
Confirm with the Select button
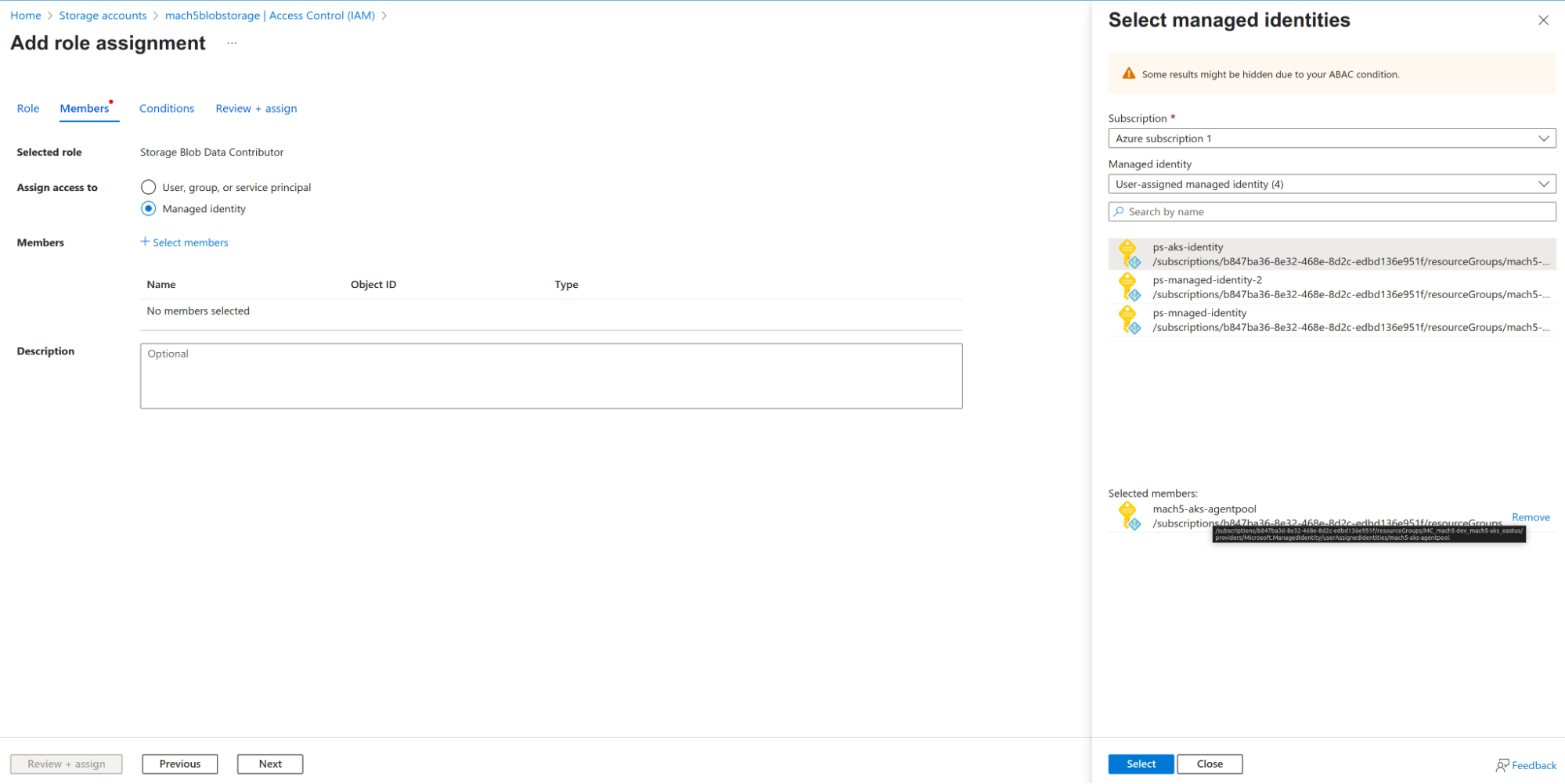pos(1141,763)
